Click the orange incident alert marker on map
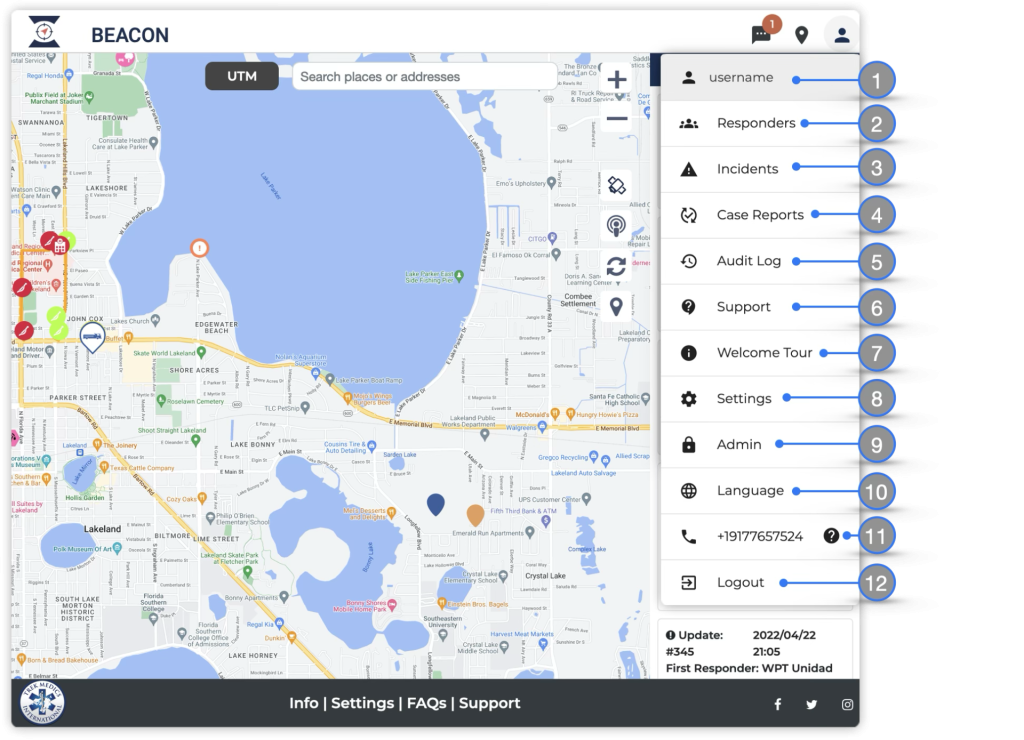Image resolution: width=1024 pixels, height=740 pixels. pos(199,248)
